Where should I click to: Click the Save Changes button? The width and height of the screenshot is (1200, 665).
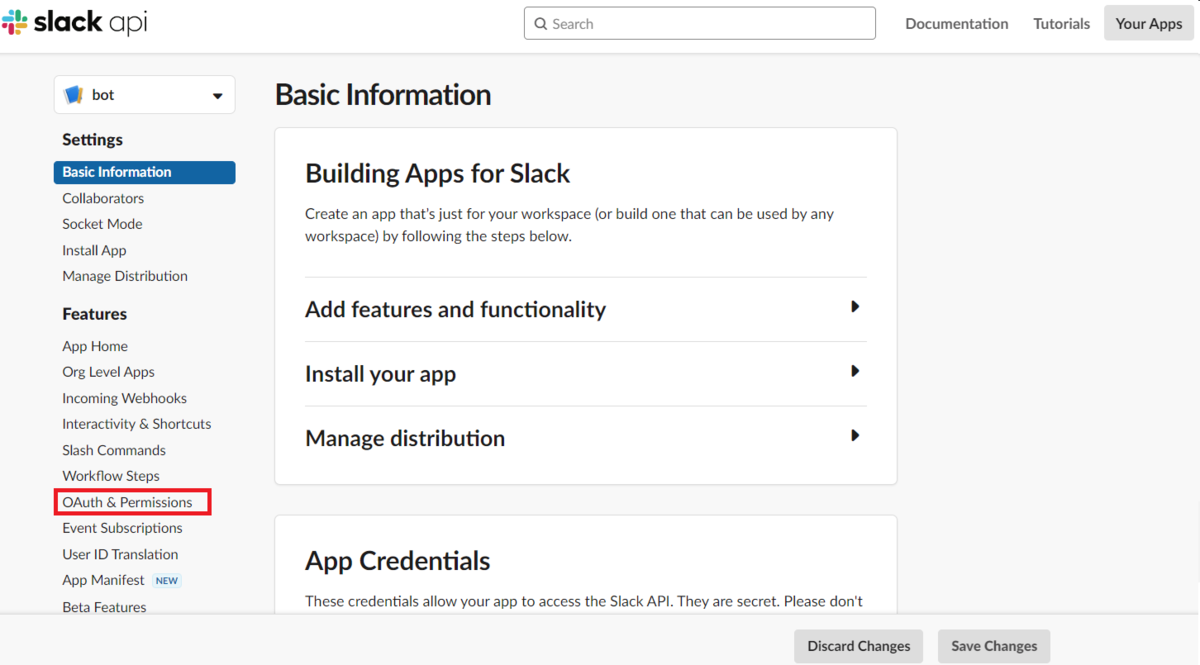pyautogui.click(x=993, y=646)
